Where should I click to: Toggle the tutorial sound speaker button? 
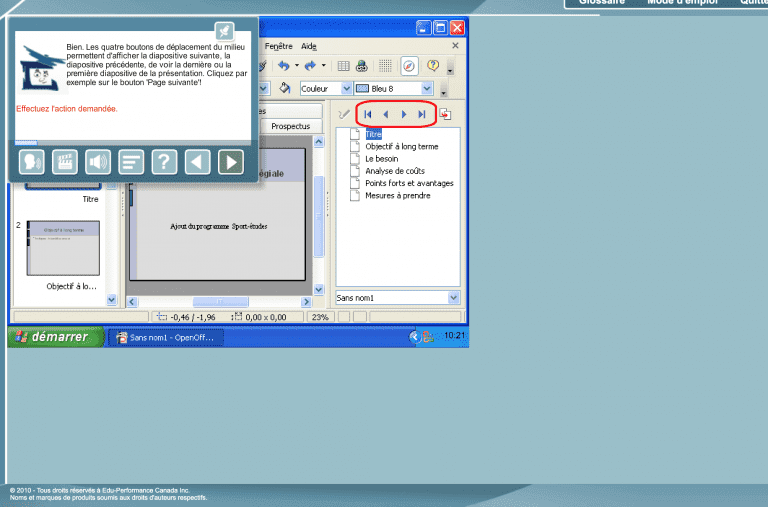point(98,162)
